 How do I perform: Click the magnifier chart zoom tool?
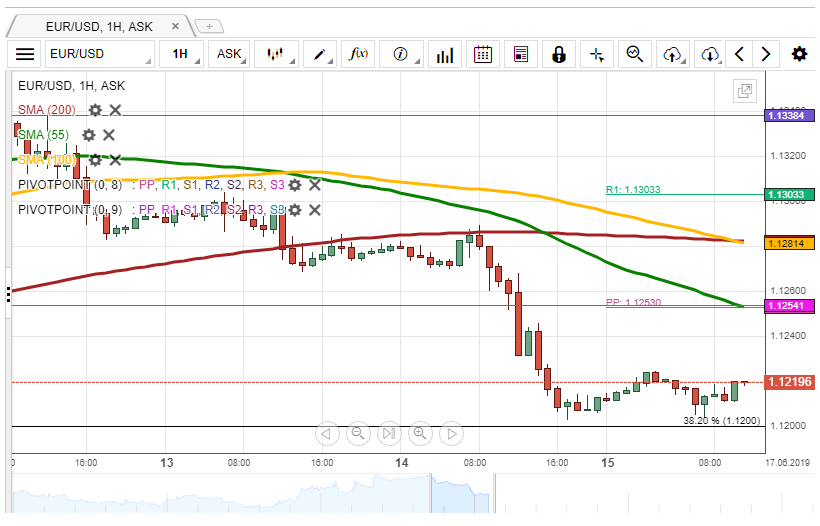click(x=634, y=54)
